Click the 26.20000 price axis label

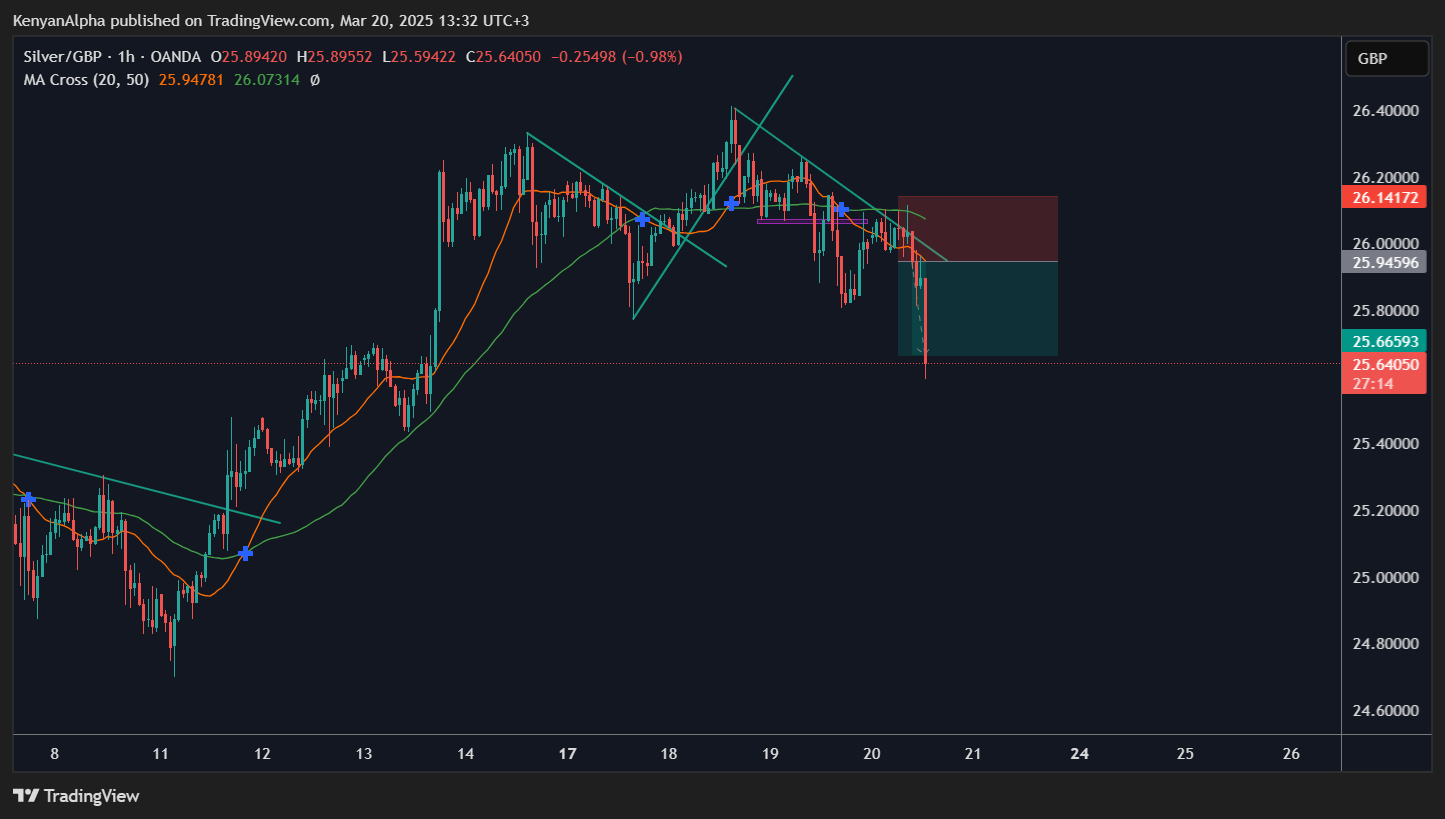tap(1385, 177)
